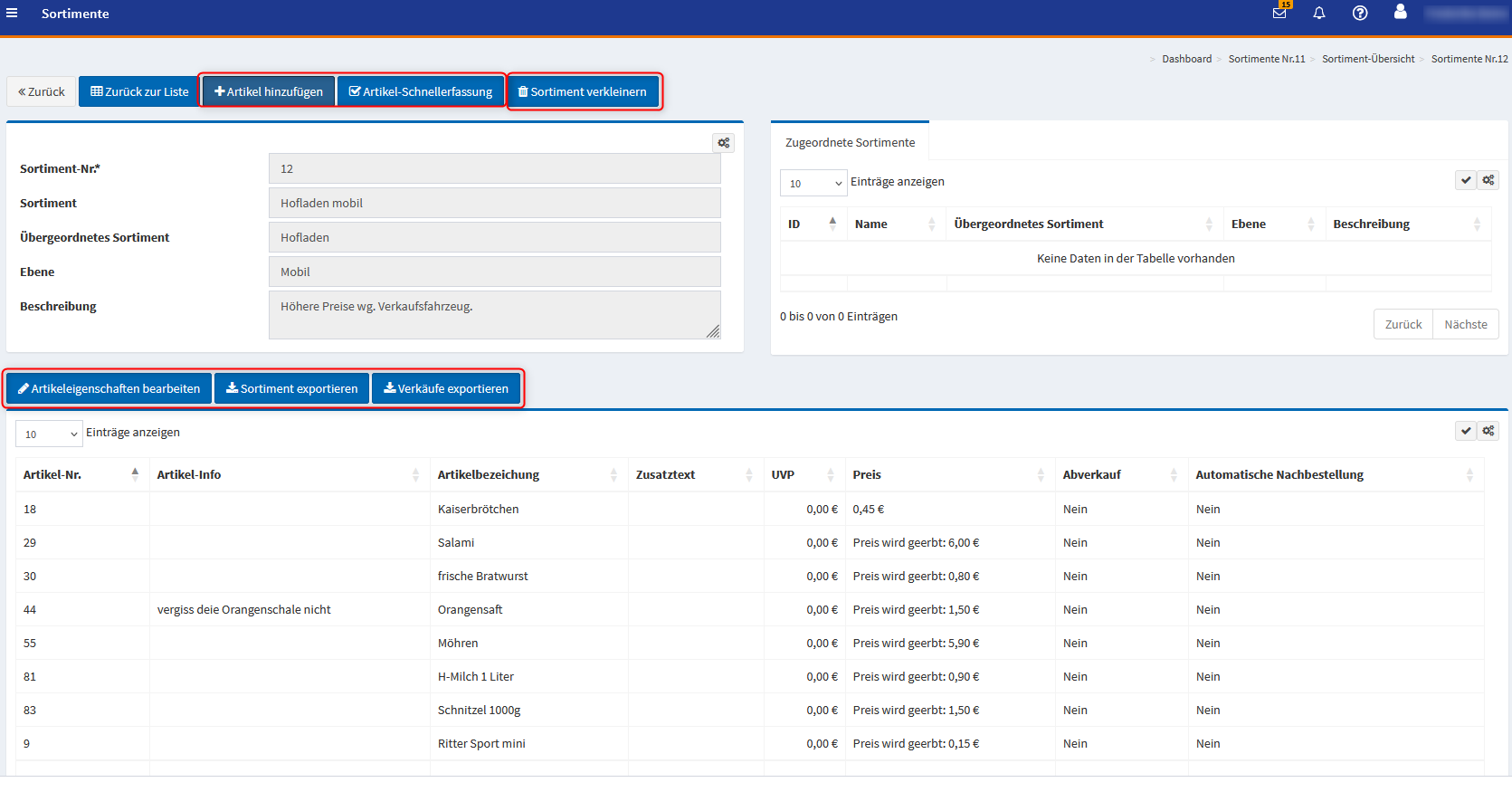Select the Zugeordnete Sortimente tab
Screen dimensions: 1512x792
[x=850, y=142]
